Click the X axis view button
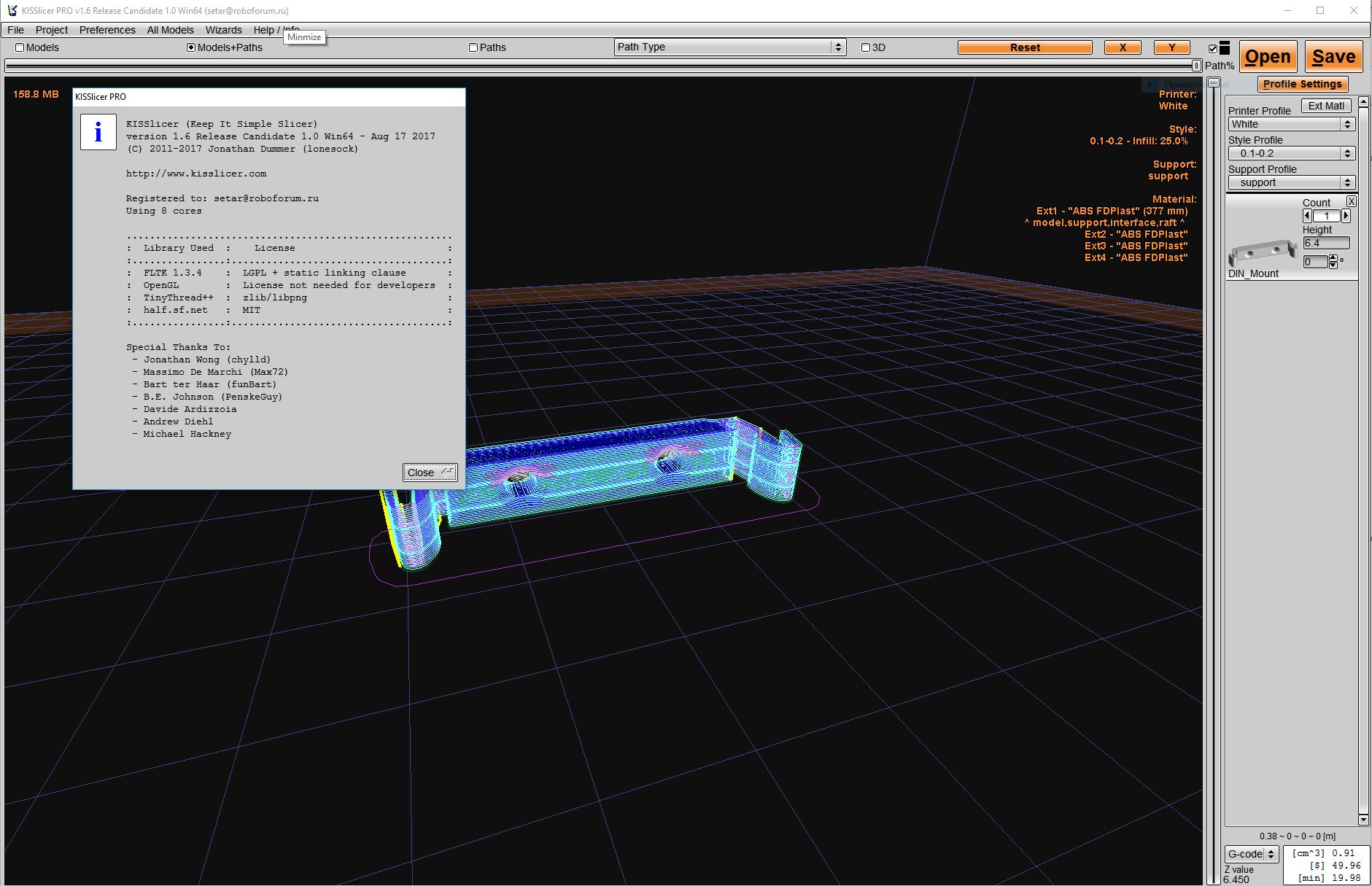The width and height of the screenshot is (1372, 886). coord(1123,47)
